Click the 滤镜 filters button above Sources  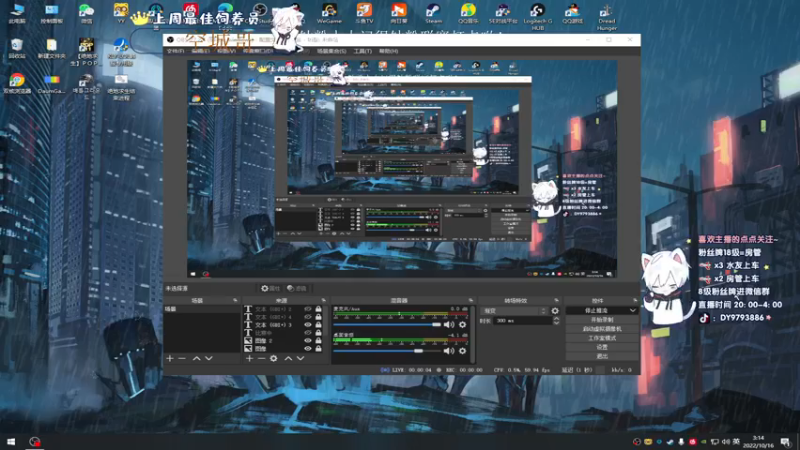[x=297, y=288]
